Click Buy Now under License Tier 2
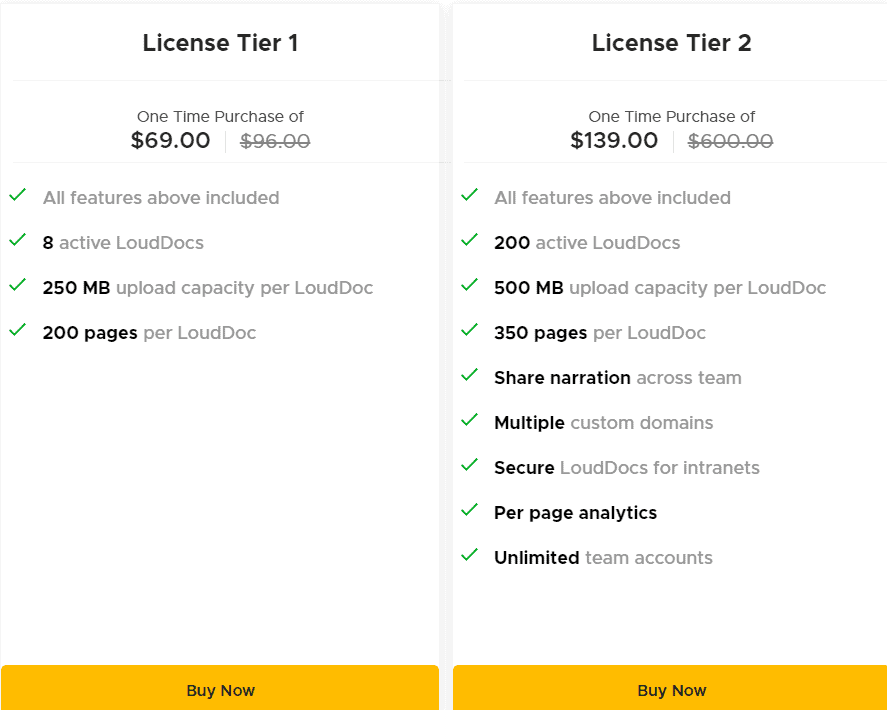887x710 pixels. pyautogui.click(x=671, y=689)
